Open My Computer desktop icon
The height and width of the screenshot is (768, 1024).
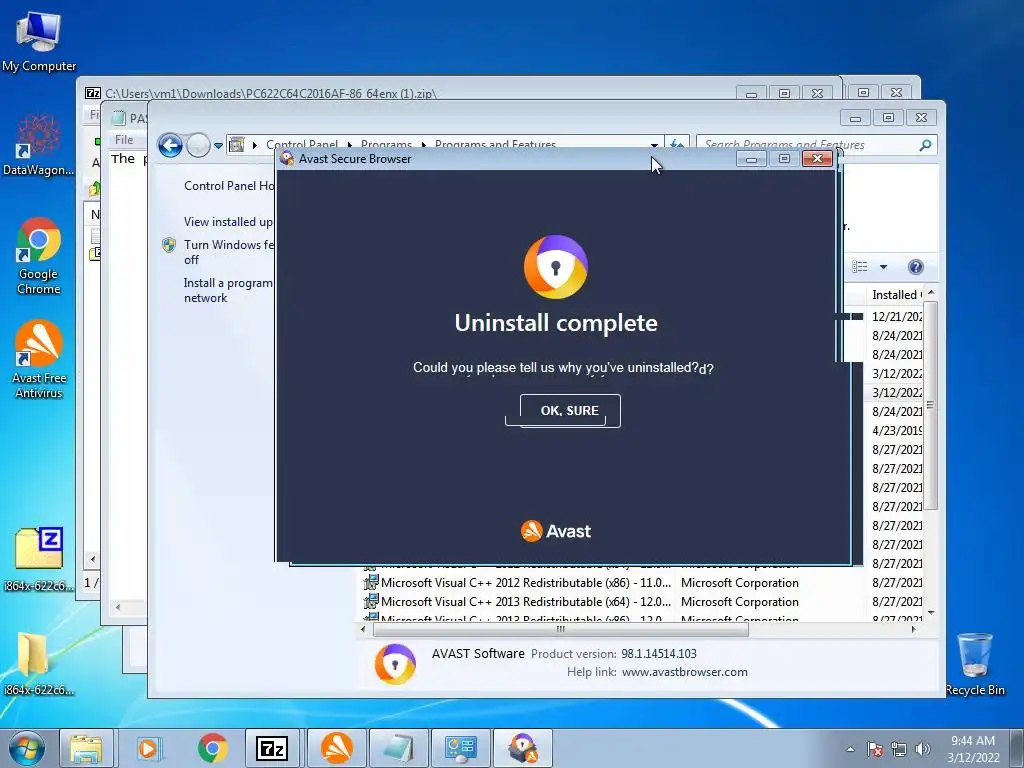click(39, 42)
